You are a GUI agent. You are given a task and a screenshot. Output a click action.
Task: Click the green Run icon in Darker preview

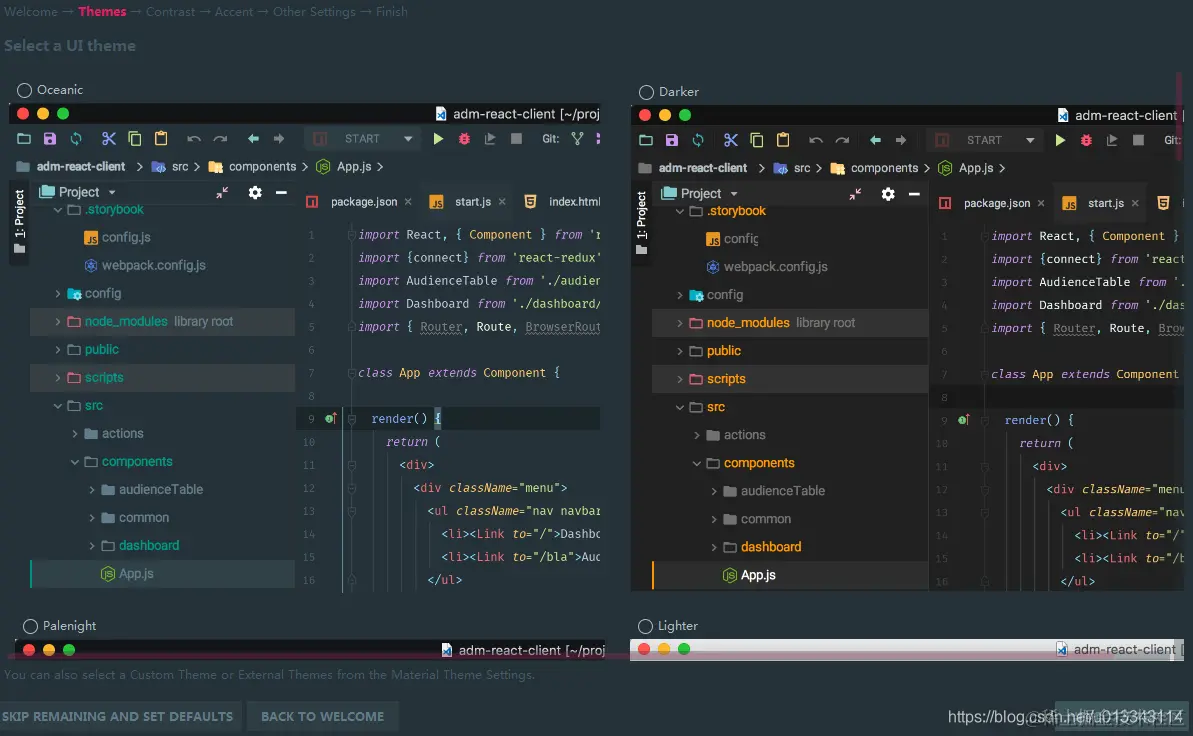pyautogui.click(x=1061, y=140)
